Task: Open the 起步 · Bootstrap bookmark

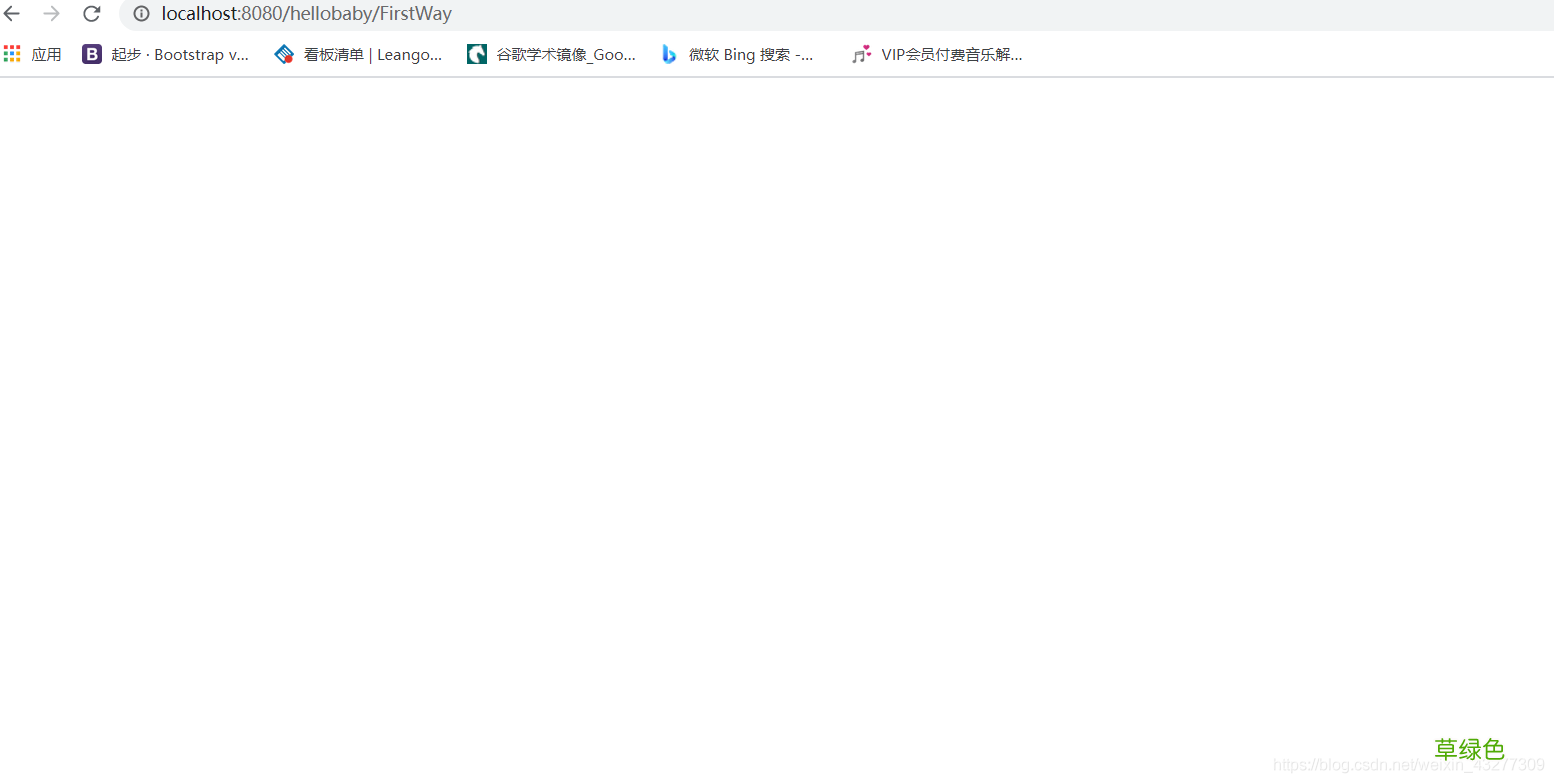Action: click(180, 54)
